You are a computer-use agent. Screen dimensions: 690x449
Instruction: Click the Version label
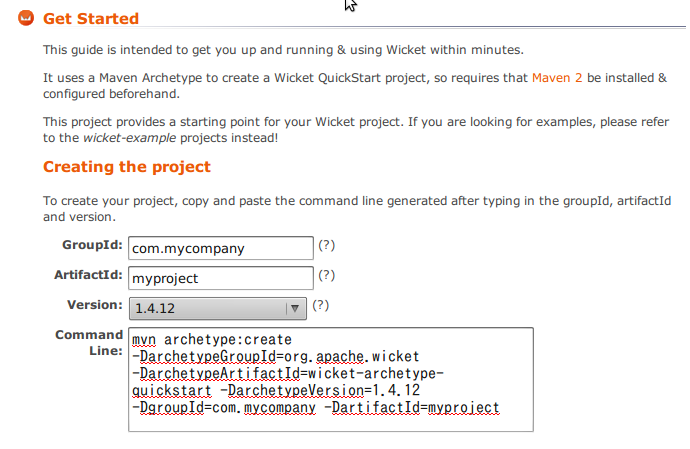pyautogui.click(x=95, y=305)
